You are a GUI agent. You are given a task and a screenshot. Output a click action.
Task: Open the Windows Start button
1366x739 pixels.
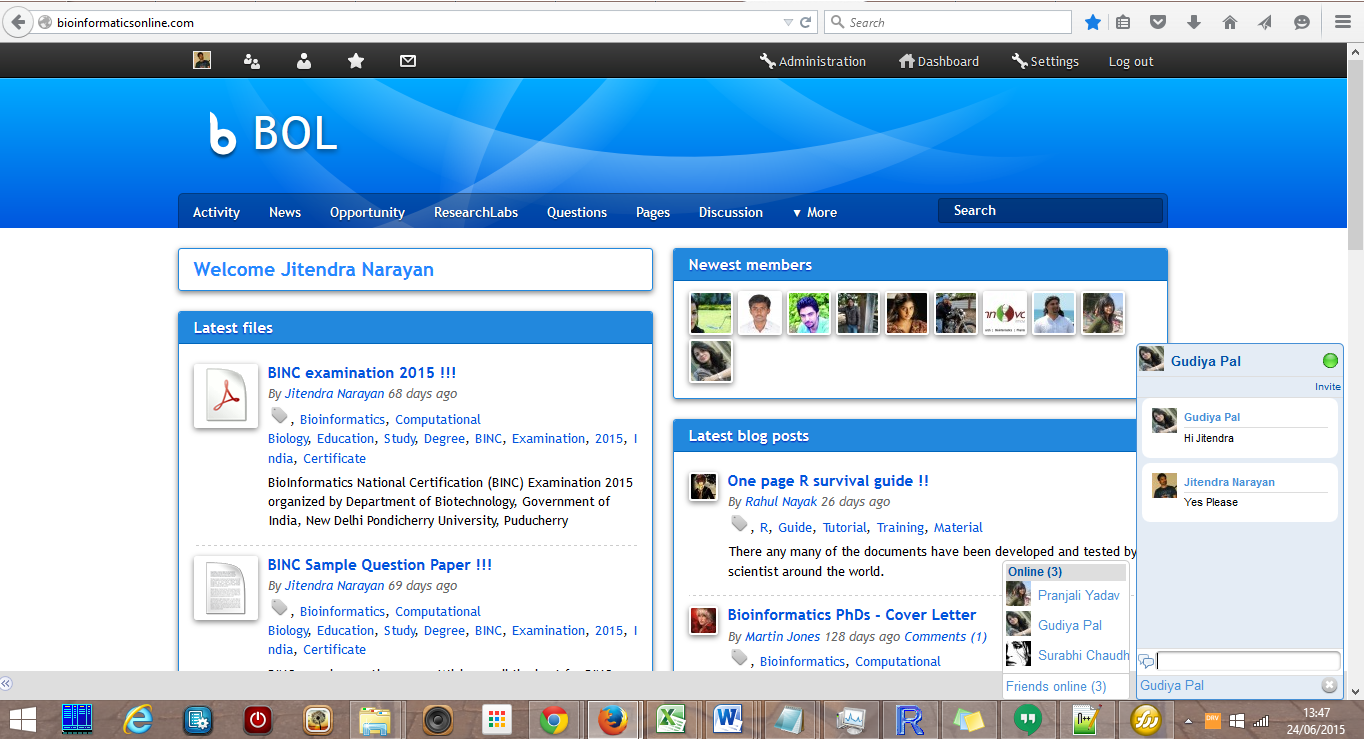[x=23, y=719]
